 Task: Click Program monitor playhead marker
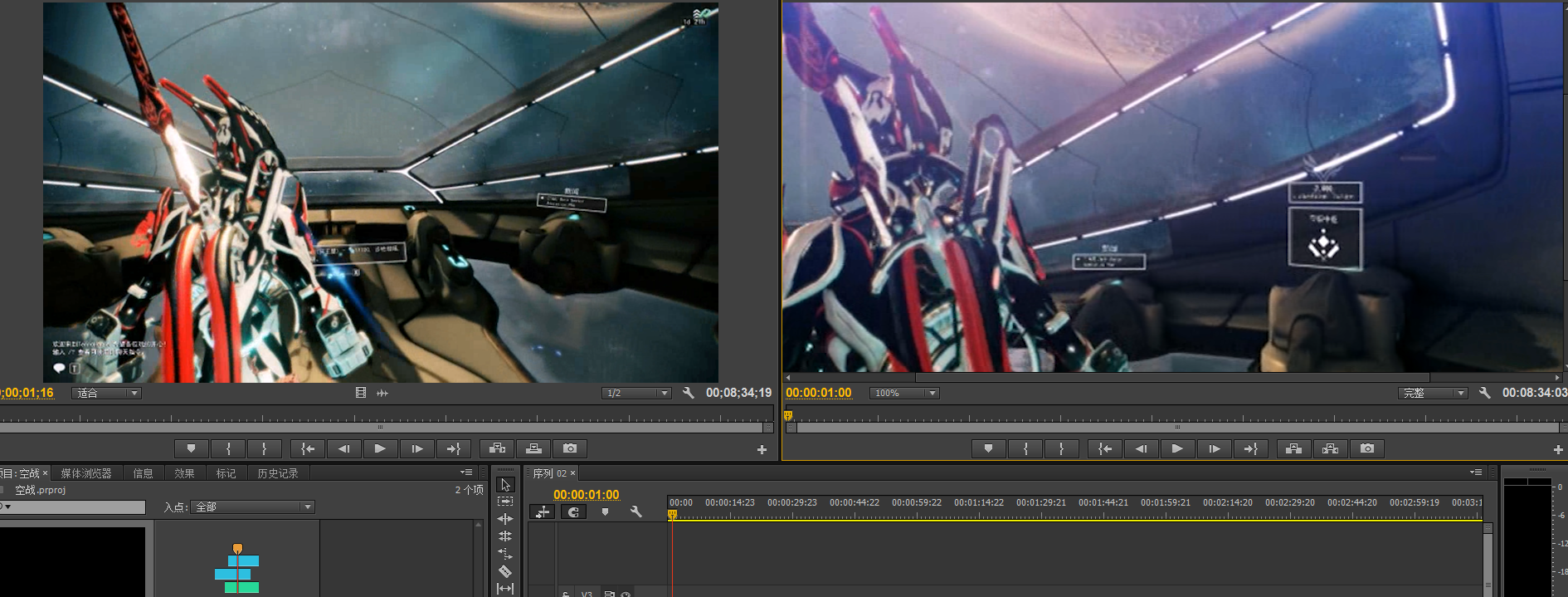point(788,415)
